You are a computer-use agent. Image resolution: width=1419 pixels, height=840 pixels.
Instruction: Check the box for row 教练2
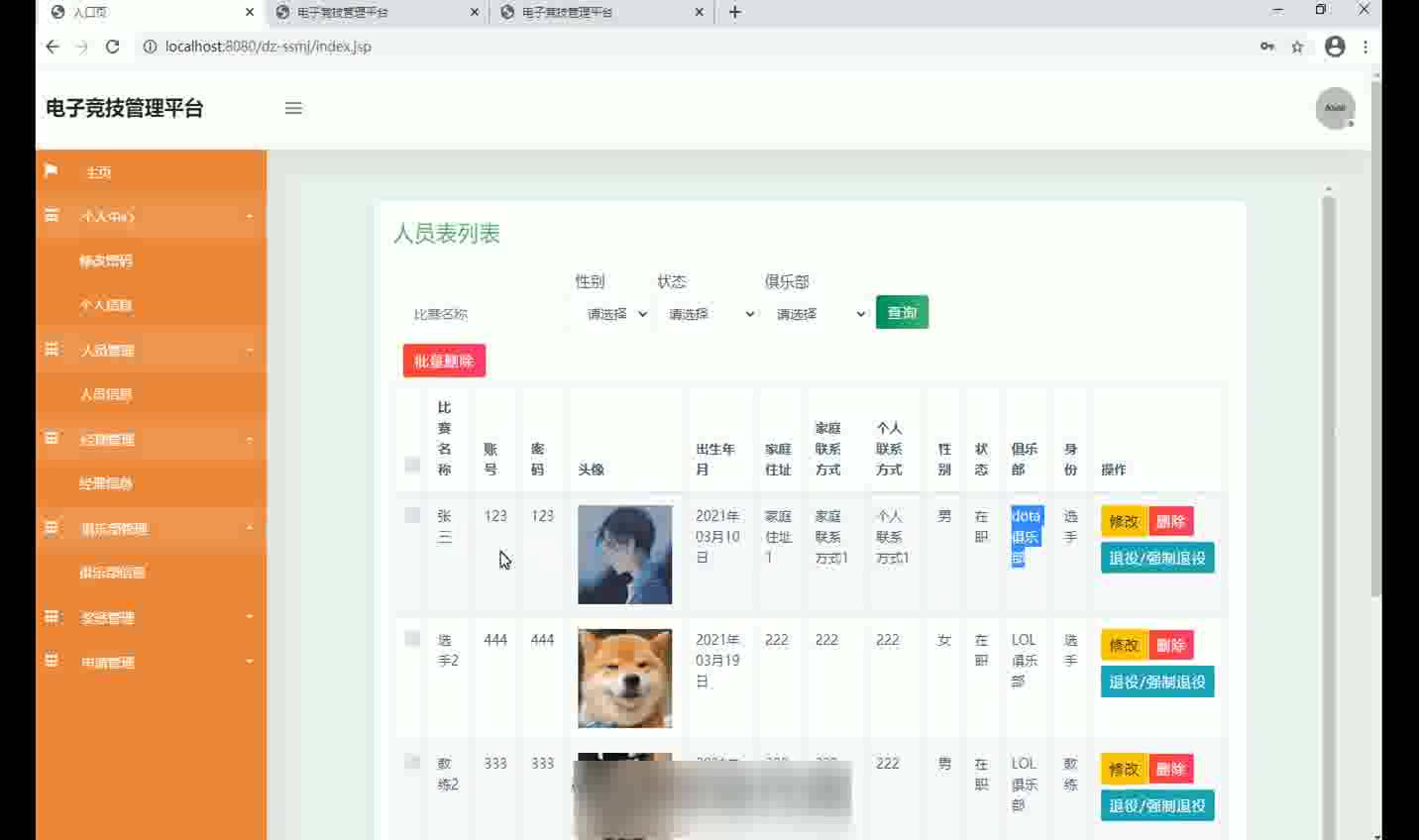coord(412,762)
